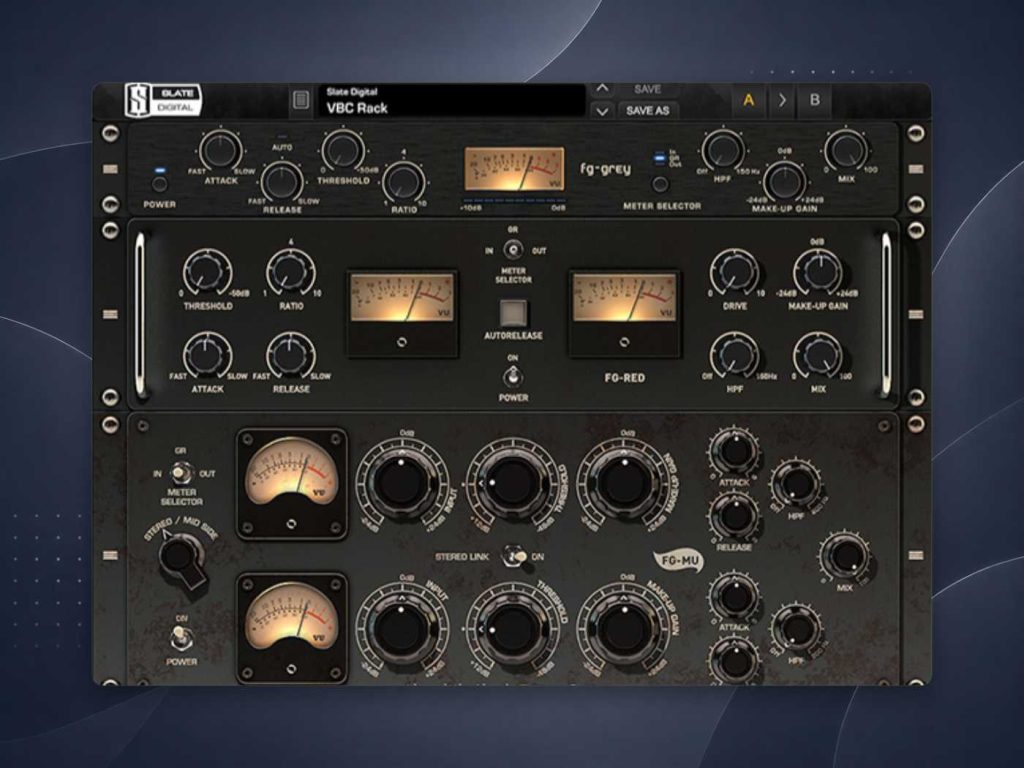This screenshot has height=768, width=1024.
Task: Click FG-Grey RELEASE knob
Action: coord(282,180)
